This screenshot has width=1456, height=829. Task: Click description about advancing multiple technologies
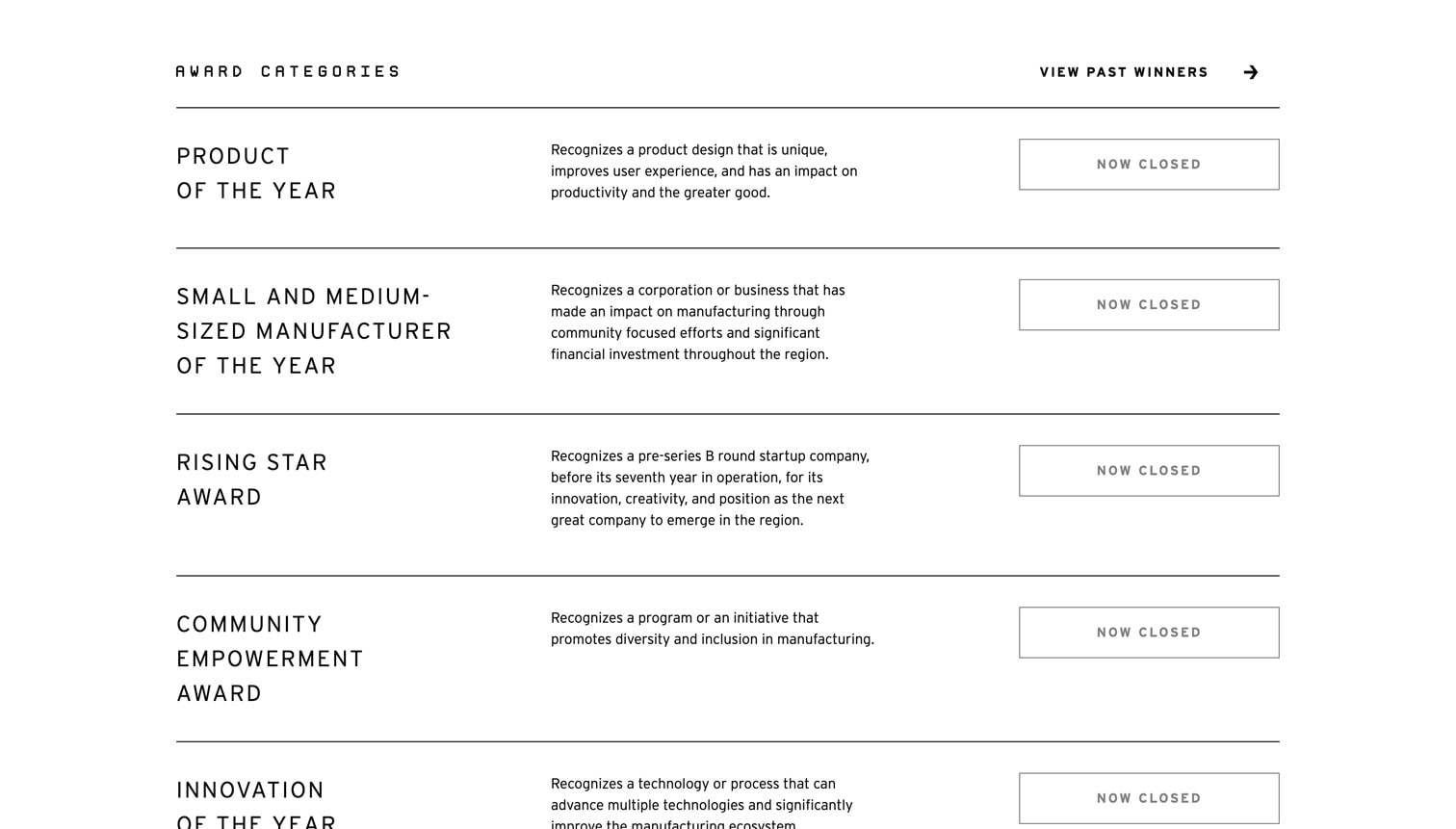701,804
